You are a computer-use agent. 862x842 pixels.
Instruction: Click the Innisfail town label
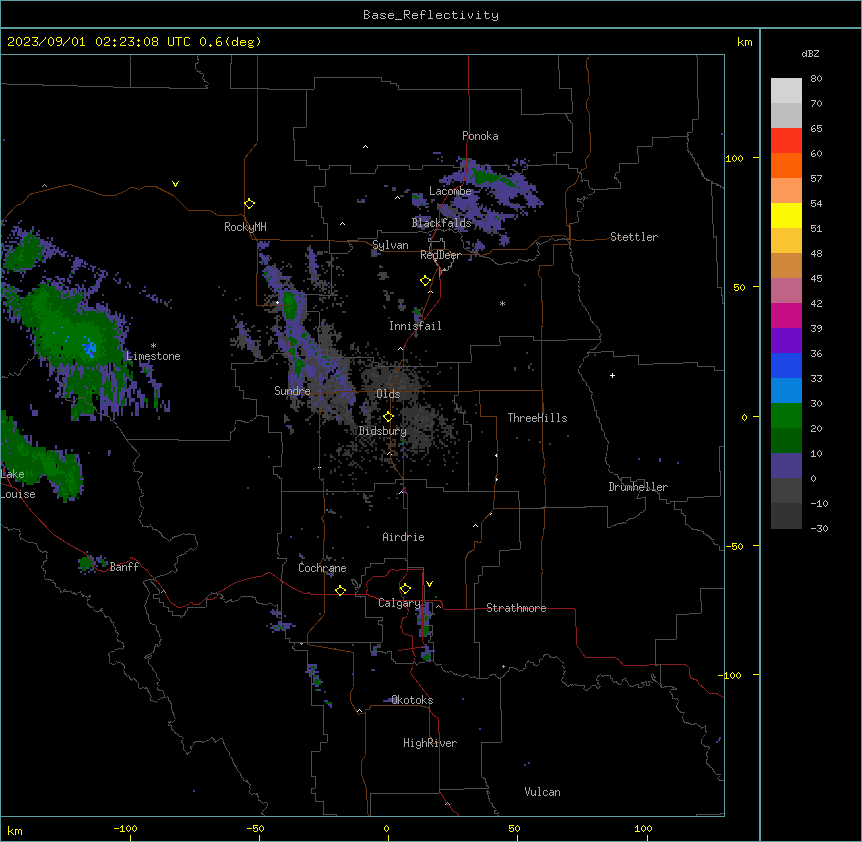[x=415, y=326]
